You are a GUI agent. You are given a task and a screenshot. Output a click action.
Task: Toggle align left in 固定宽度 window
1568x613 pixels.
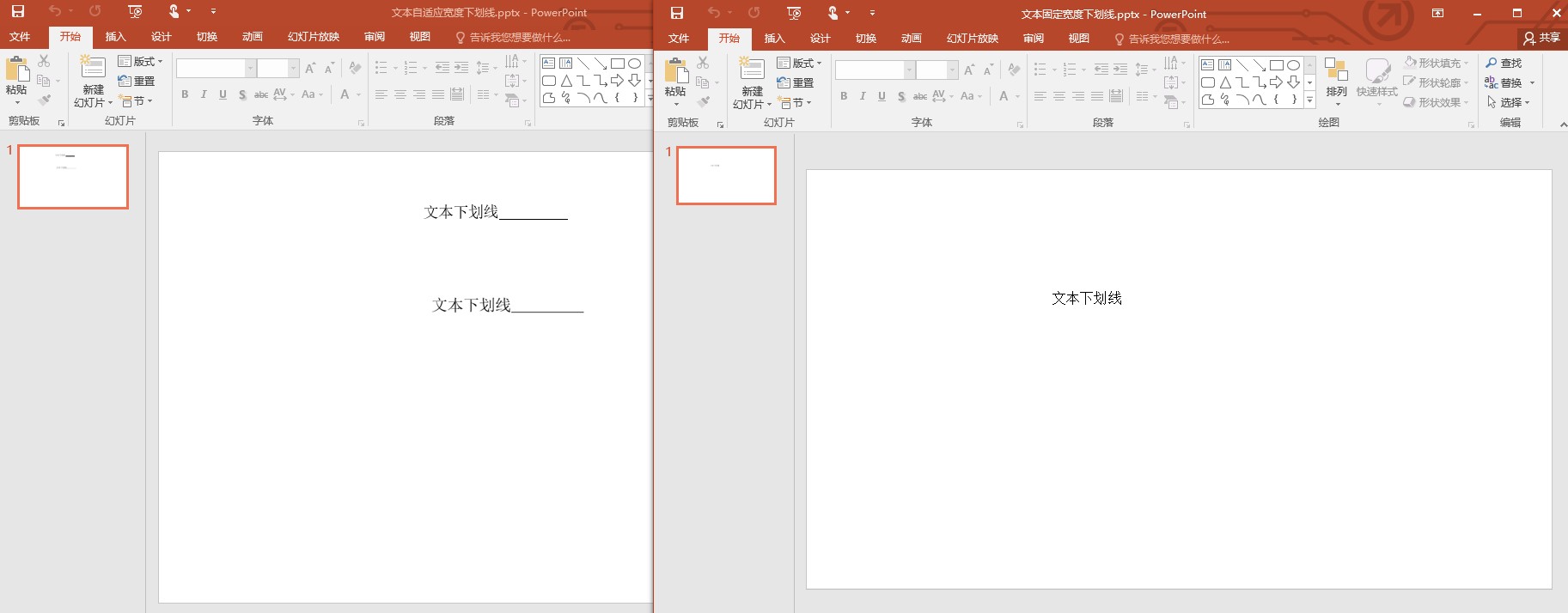click(x=1040, y=96)
